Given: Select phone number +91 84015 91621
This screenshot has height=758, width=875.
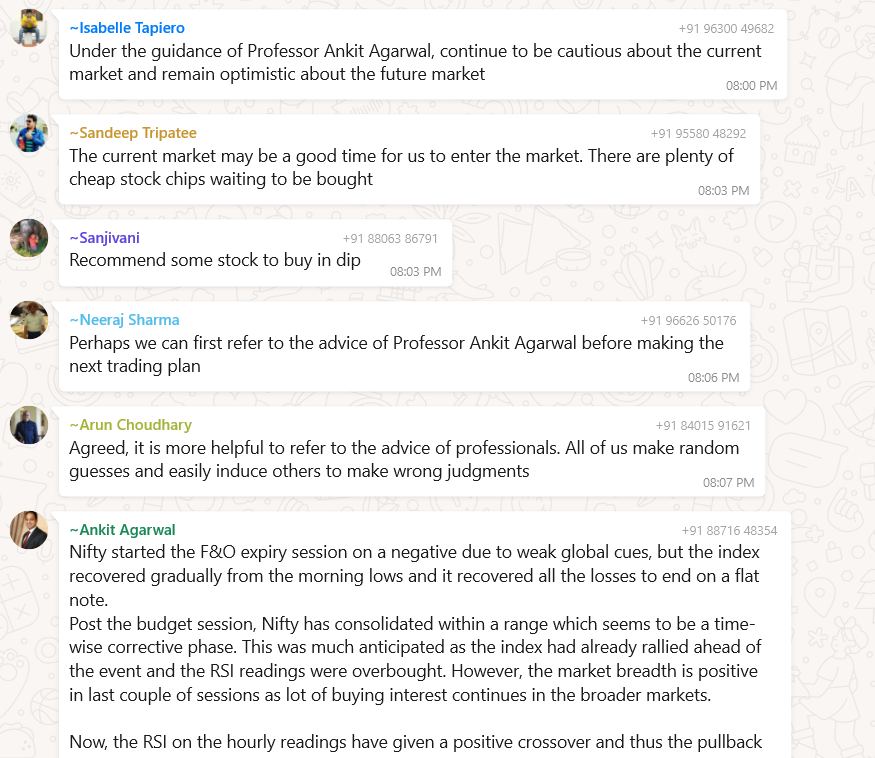Looking at the screenshot, I should (703, 425).
